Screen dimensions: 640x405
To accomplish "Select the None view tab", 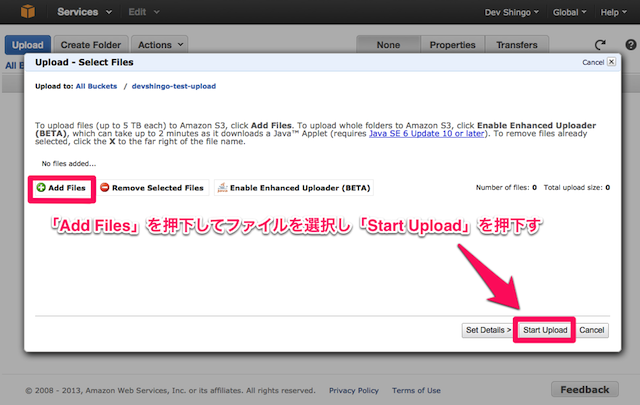I will (x=388, y=45).
